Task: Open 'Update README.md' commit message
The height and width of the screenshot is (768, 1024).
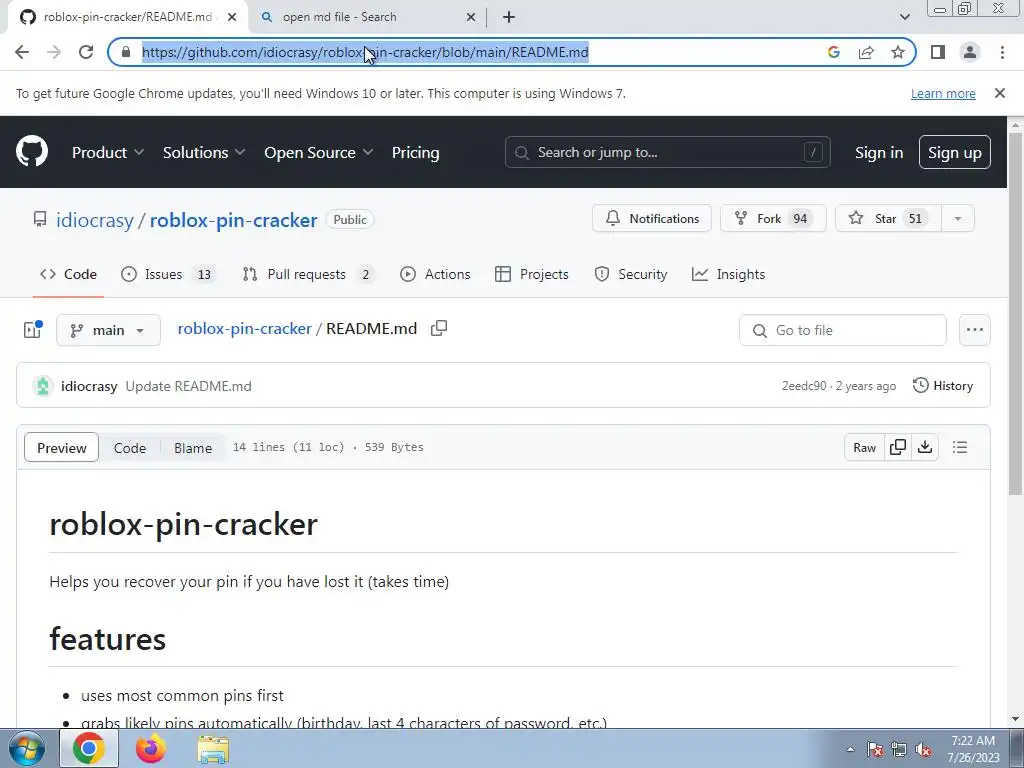Action: [x=188, y=386]
